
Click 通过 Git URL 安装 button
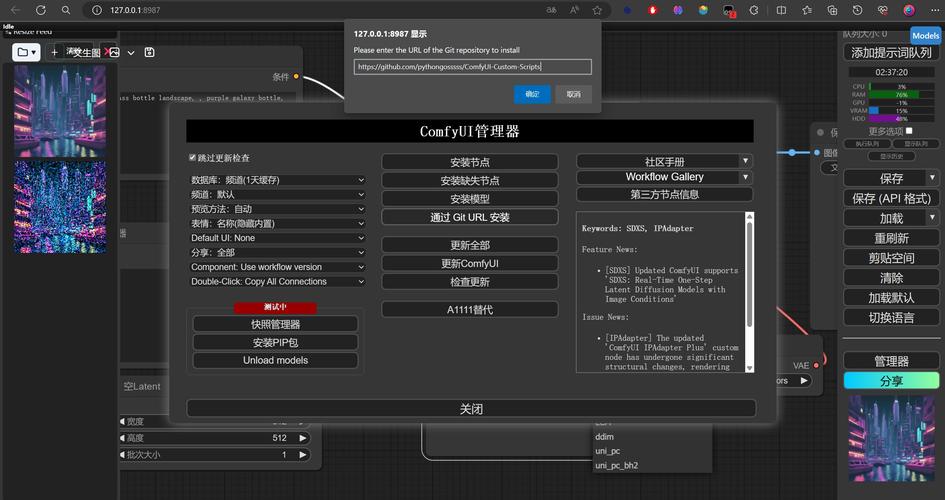[x=469, y=217]
